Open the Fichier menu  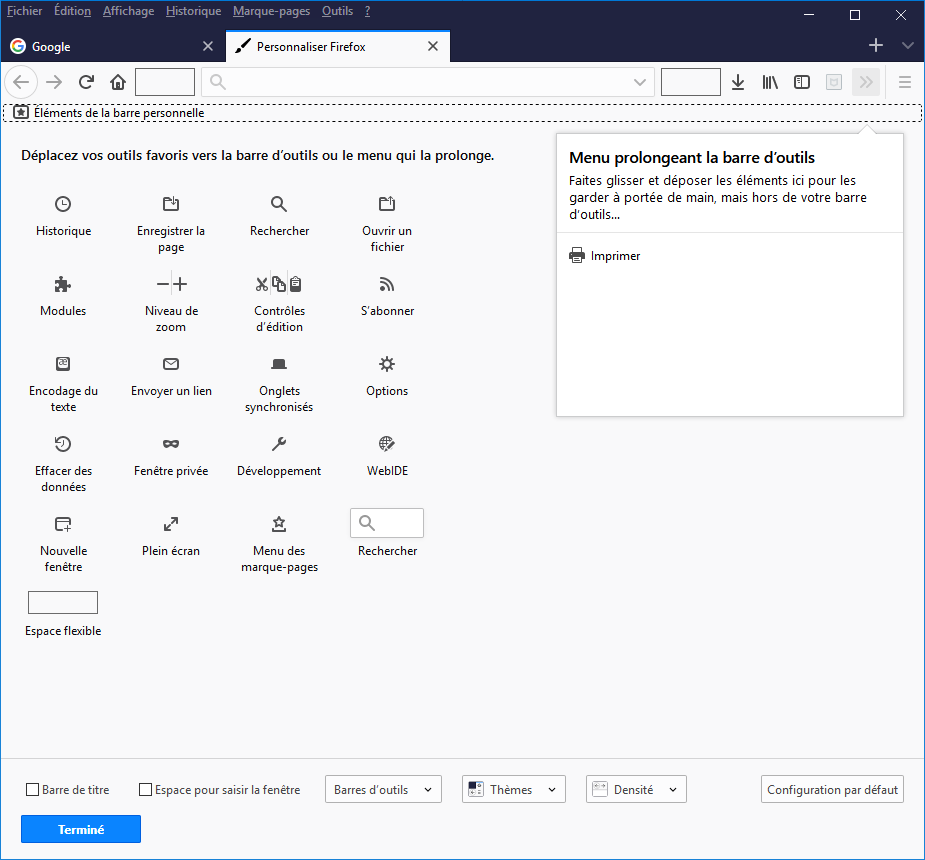click(x=24, y=11)
